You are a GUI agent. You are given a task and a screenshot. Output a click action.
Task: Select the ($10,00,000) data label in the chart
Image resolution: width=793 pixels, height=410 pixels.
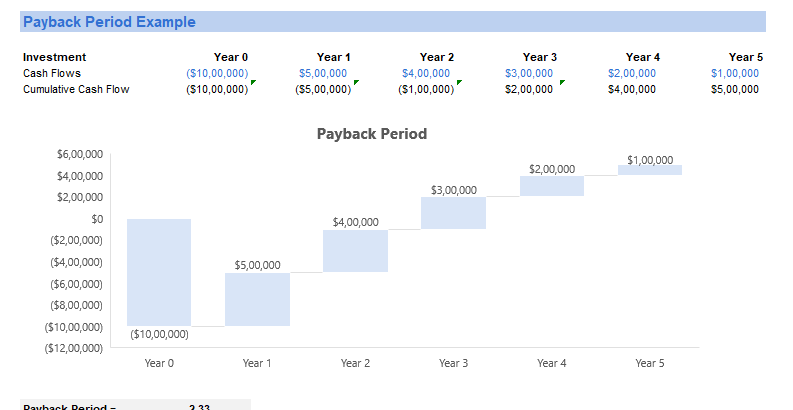(x=159, y=334)
